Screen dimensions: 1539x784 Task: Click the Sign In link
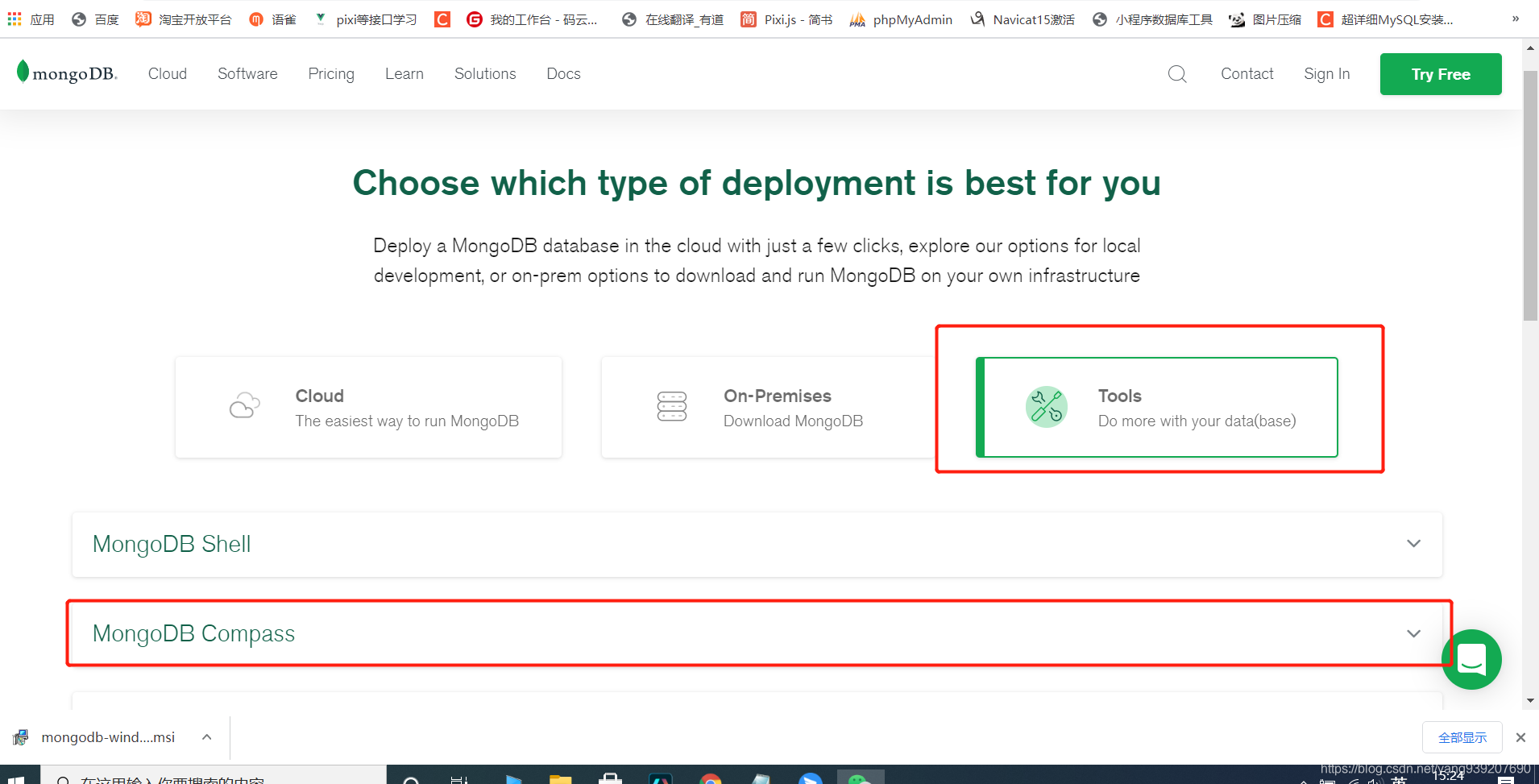pos(1327,74)
